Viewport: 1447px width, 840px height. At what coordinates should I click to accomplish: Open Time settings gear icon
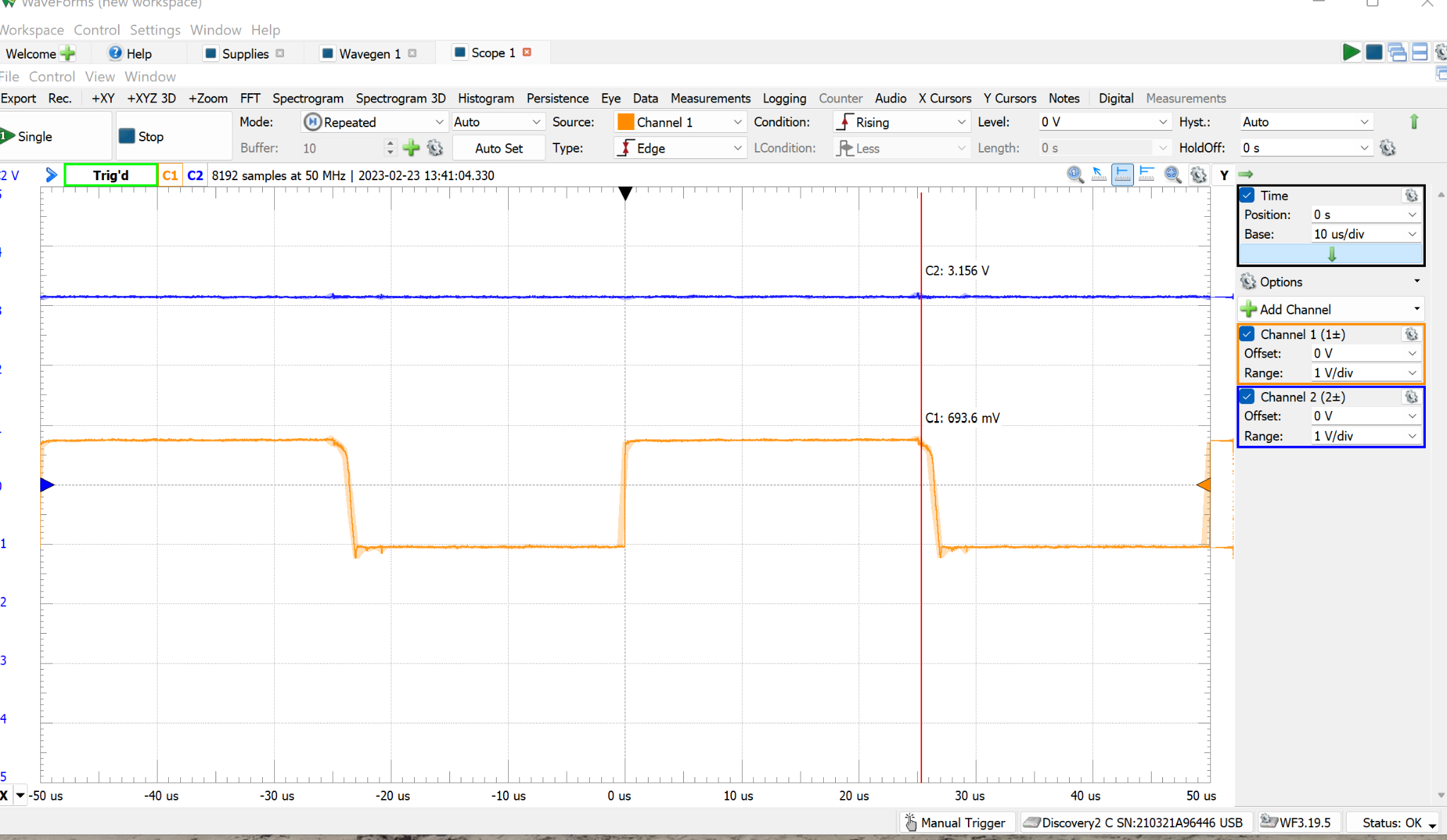1411,196
